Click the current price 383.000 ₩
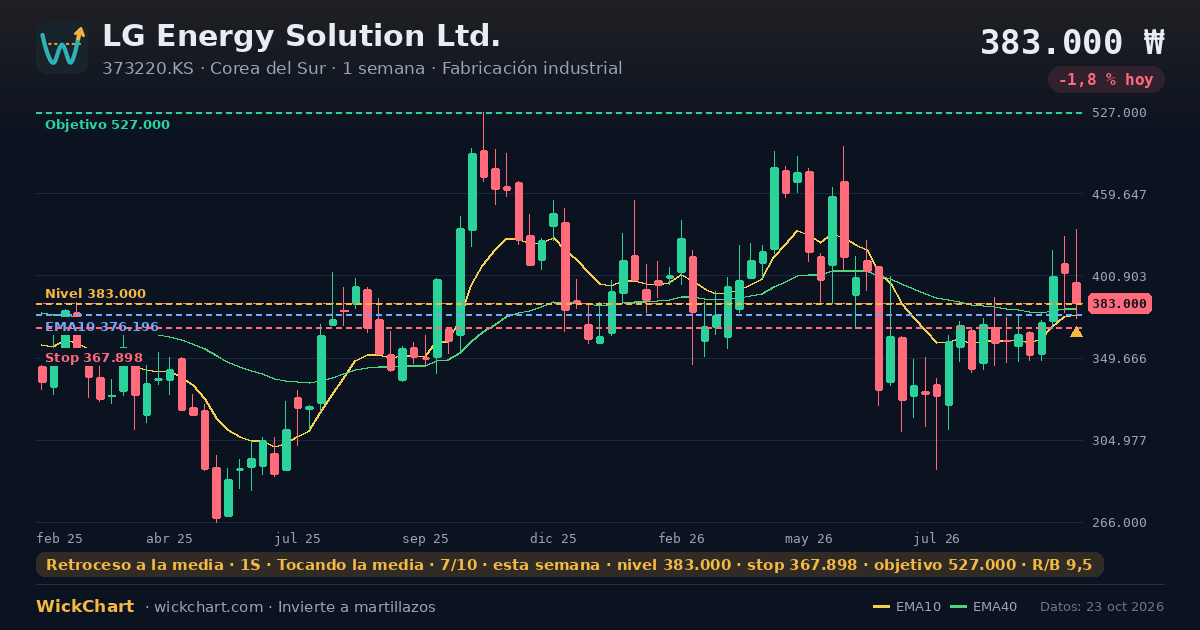Image resolution: width=1200 pixels, height=630 pixels. [1072, 42]
